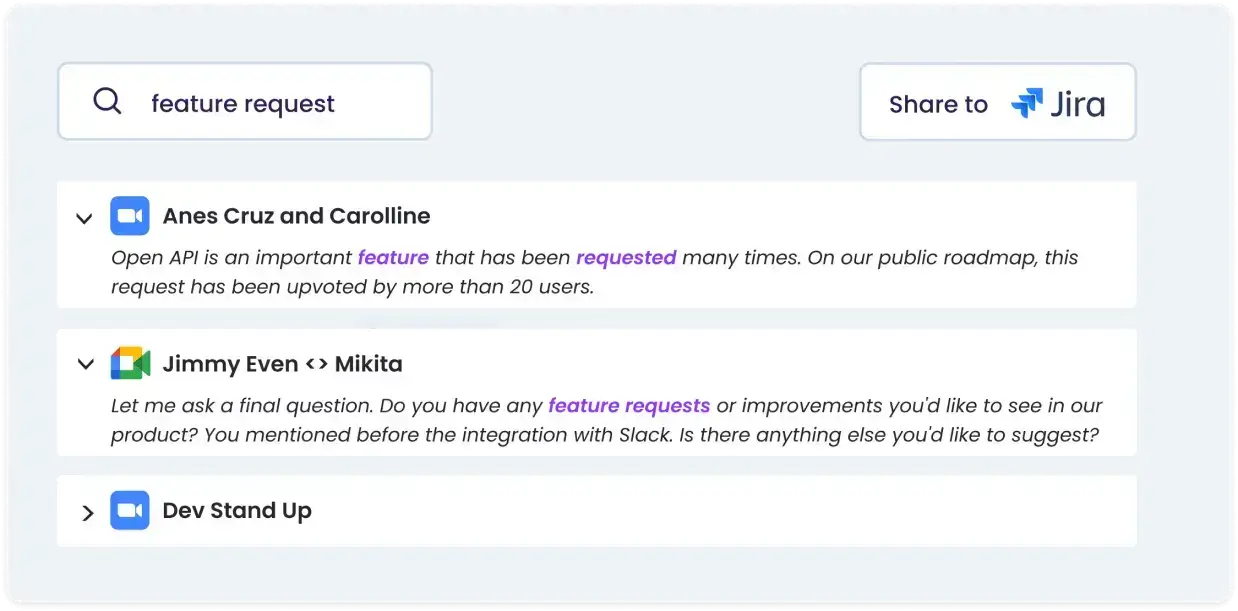Open the Anes Cruz and Carolline meeting title

[x=296, y=216]
